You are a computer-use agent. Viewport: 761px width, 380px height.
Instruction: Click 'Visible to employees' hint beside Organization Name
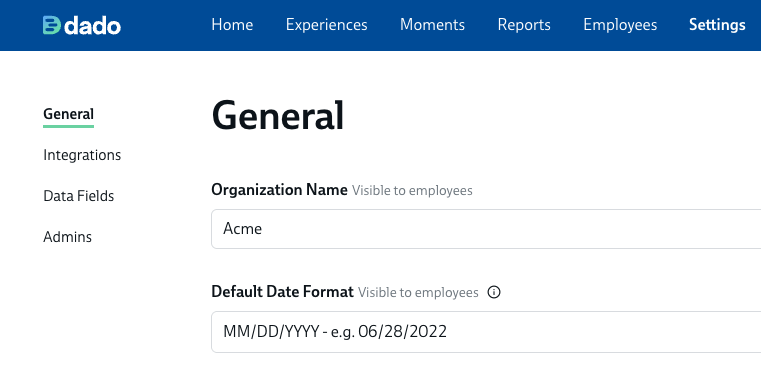point(412,191)
